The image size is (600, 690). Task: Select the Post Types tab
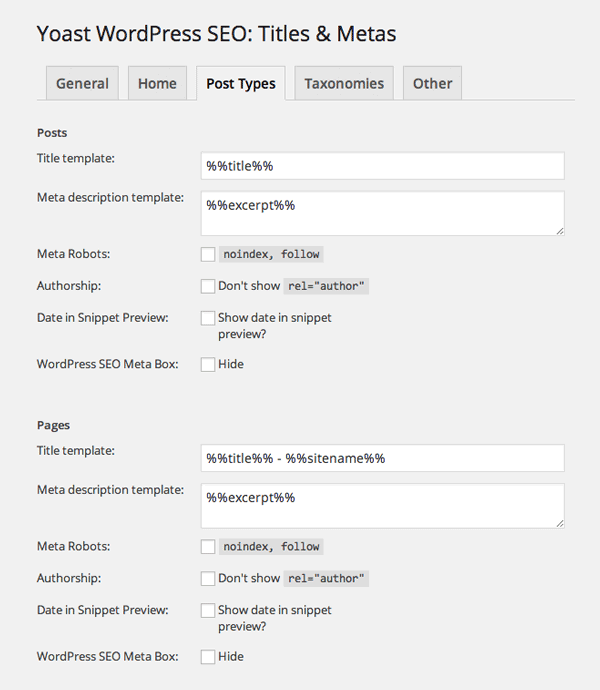point(241,83)
